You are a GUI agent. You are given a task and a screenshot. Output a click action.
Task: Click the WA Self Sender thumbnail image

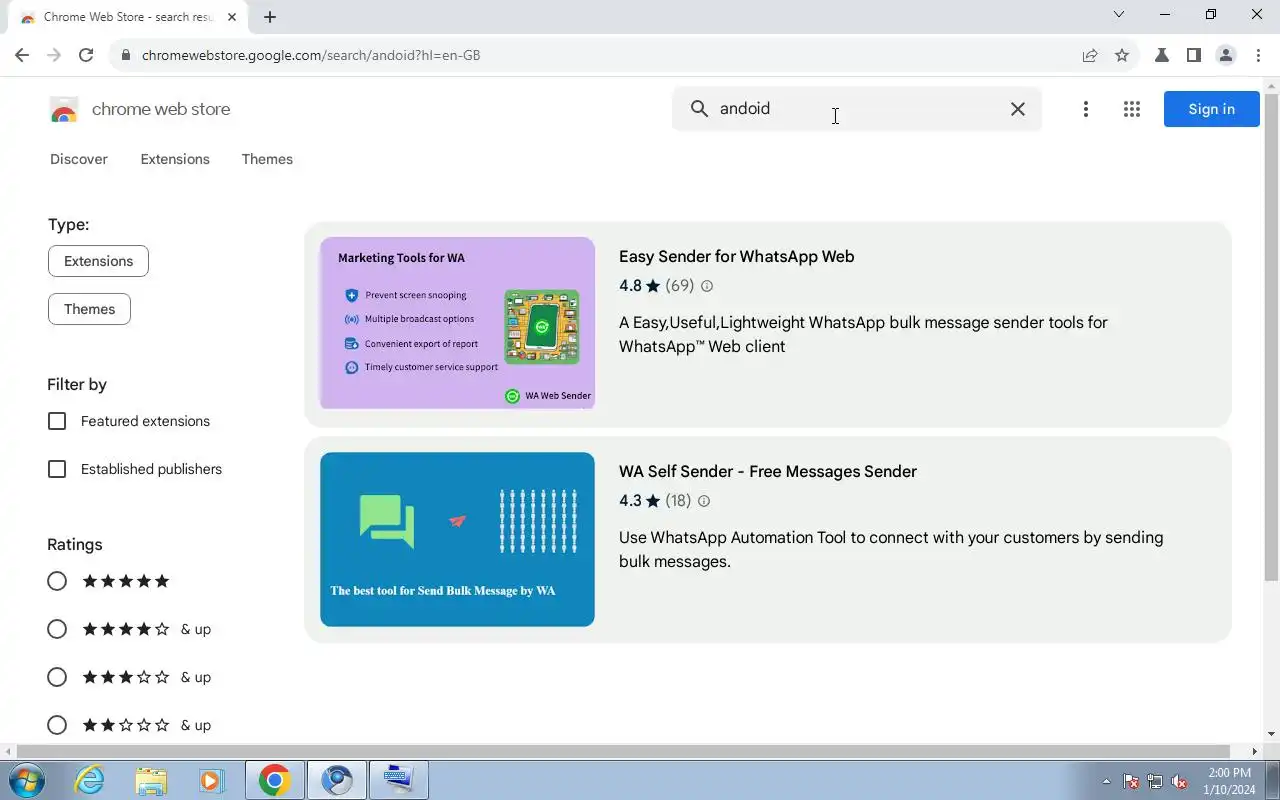457,539
